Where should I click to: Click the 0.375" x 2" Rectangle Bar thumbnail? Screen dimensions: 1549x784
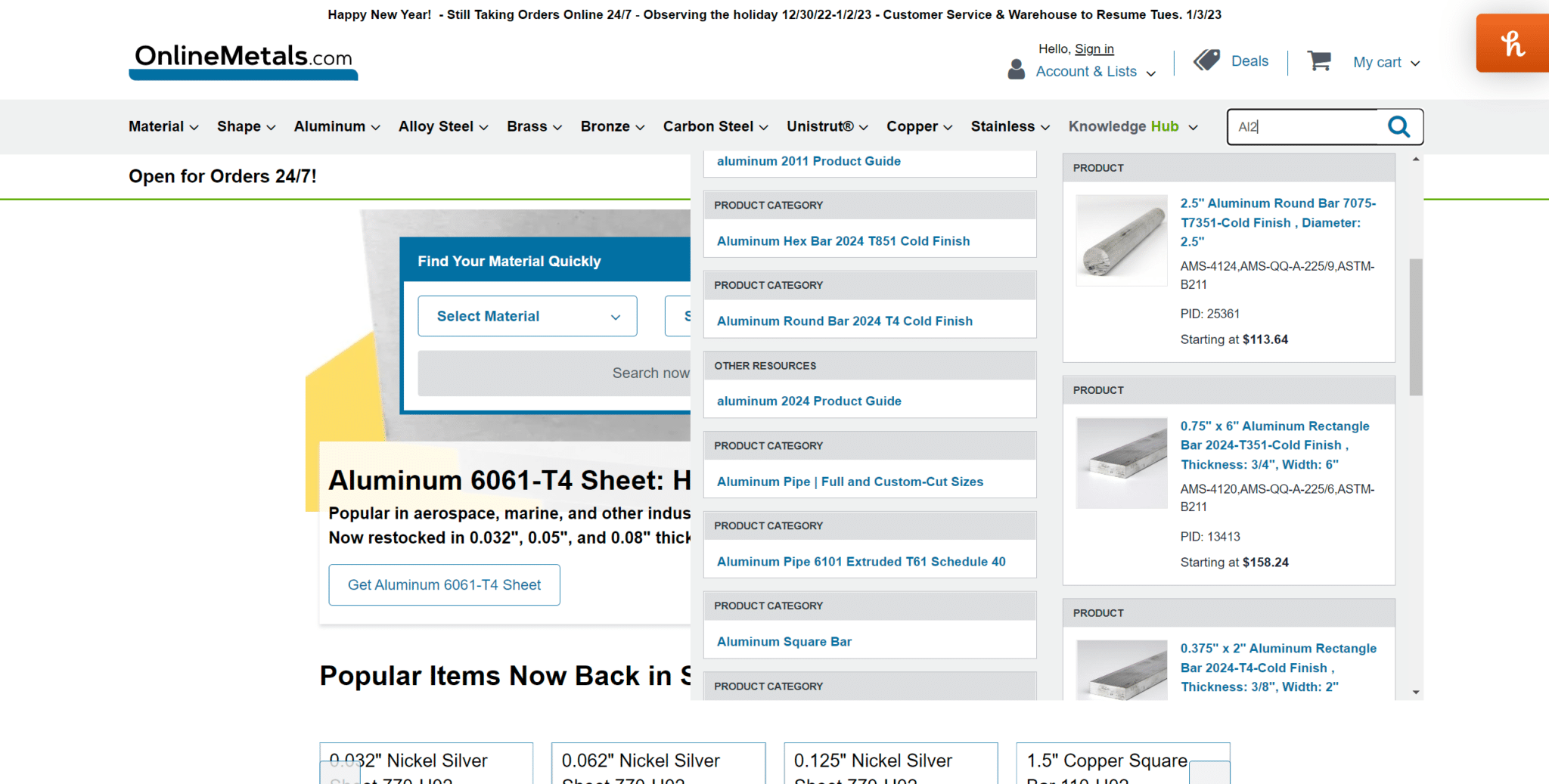[x=1122, y=670]
